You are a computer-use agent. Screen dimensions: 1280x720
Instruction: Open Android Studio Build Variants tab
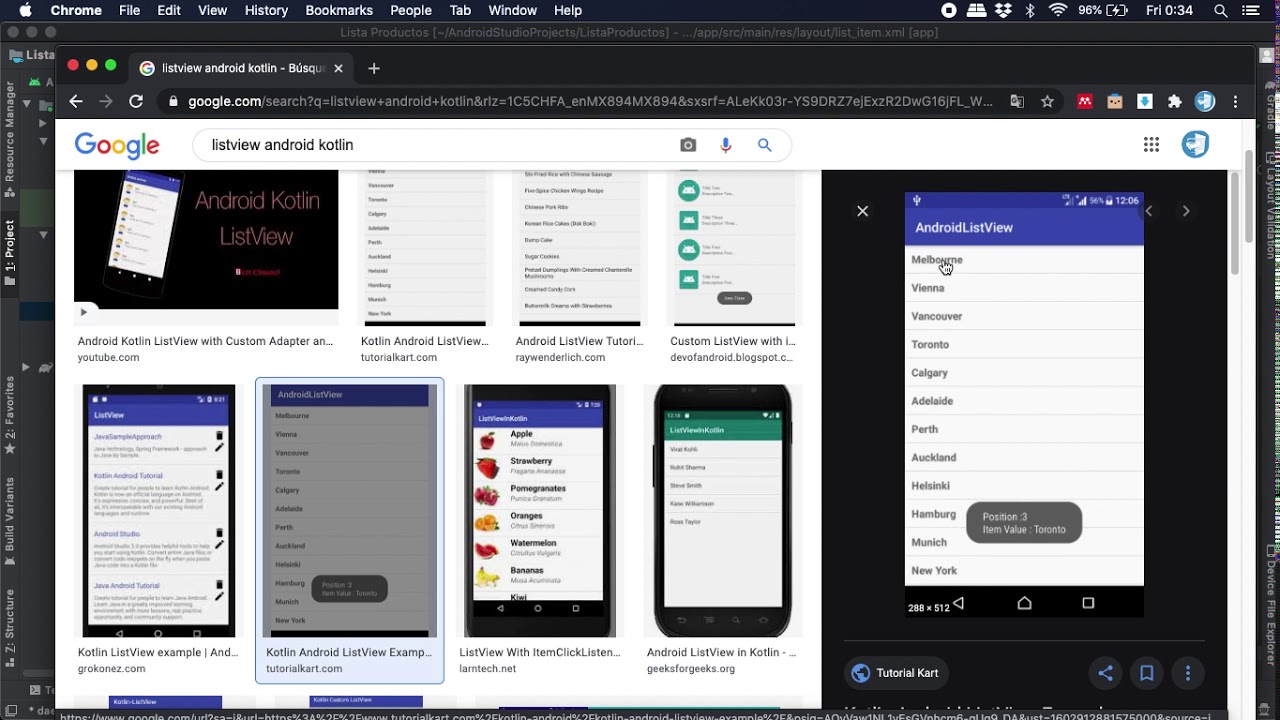tap(10, 520)
